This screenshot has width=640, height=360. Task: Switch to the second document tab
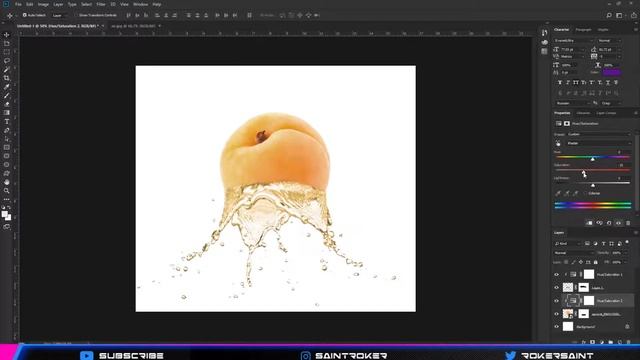134,26
